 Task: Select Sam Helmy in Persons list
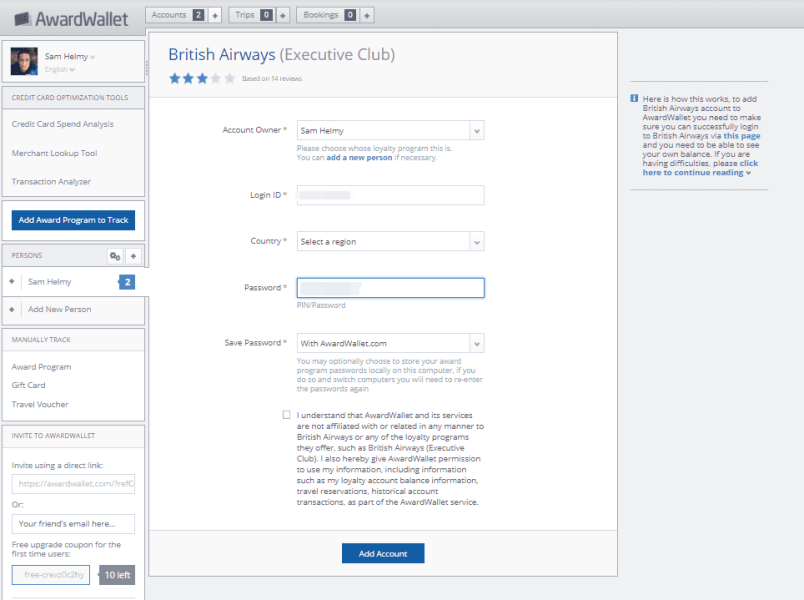50,282
